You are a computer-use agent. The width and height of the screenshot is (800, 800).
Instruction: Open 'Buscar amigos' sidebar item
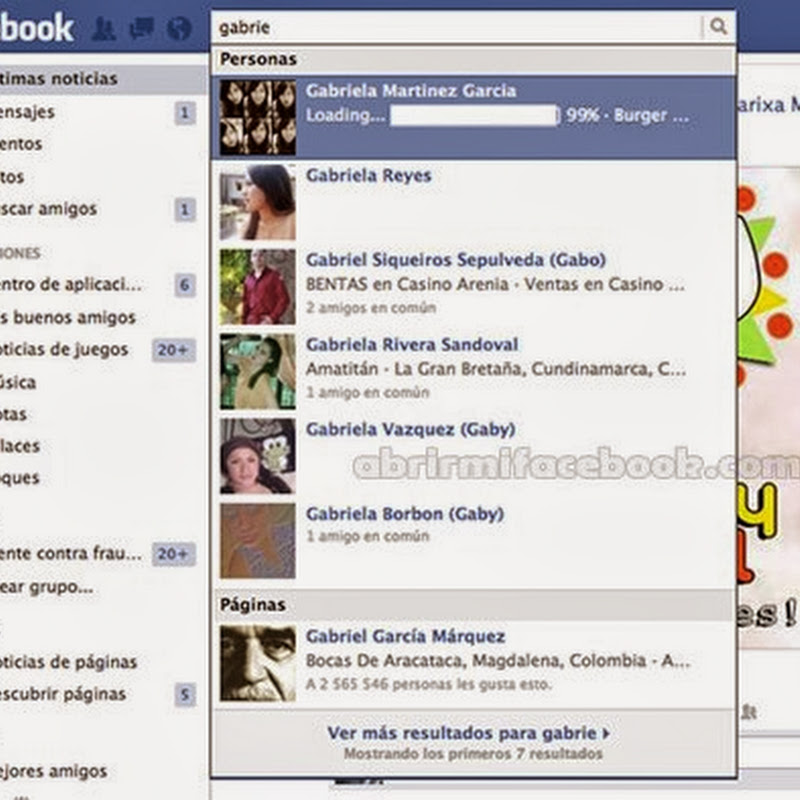[x=48, y=209]
